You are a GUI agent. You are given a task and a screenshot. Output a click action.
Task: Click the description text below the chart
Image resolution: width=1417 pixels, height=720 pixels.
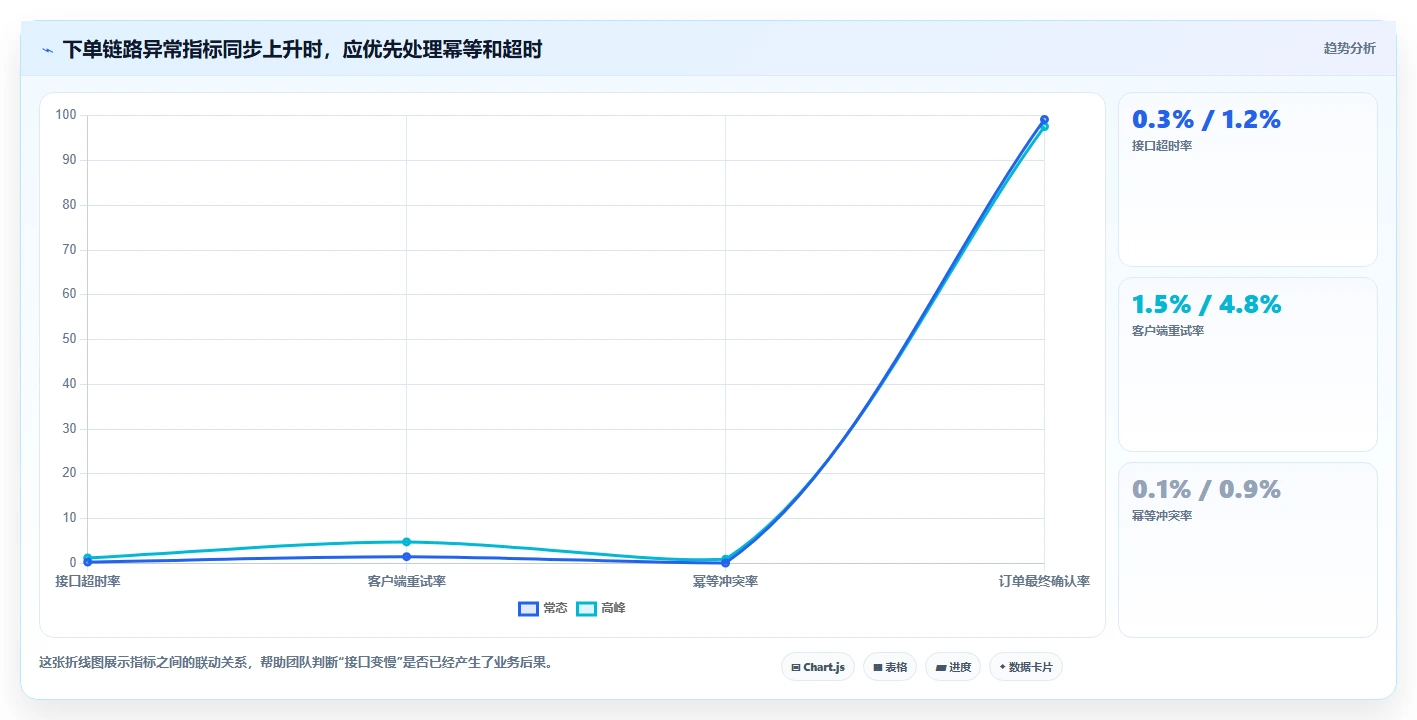tap(296, 662)
